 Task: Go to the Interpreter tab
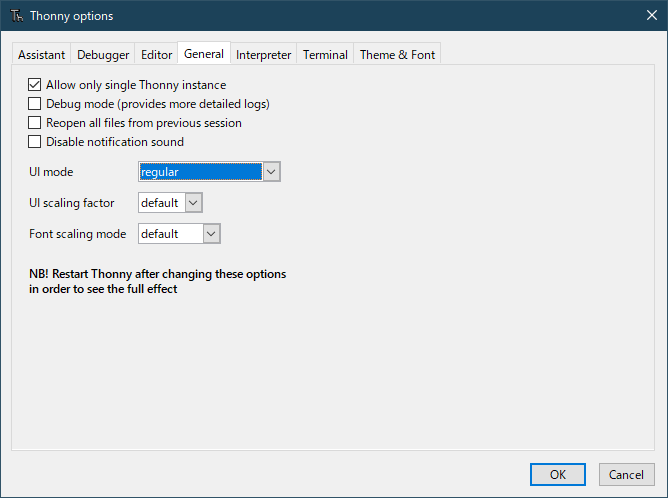[263, 55]
